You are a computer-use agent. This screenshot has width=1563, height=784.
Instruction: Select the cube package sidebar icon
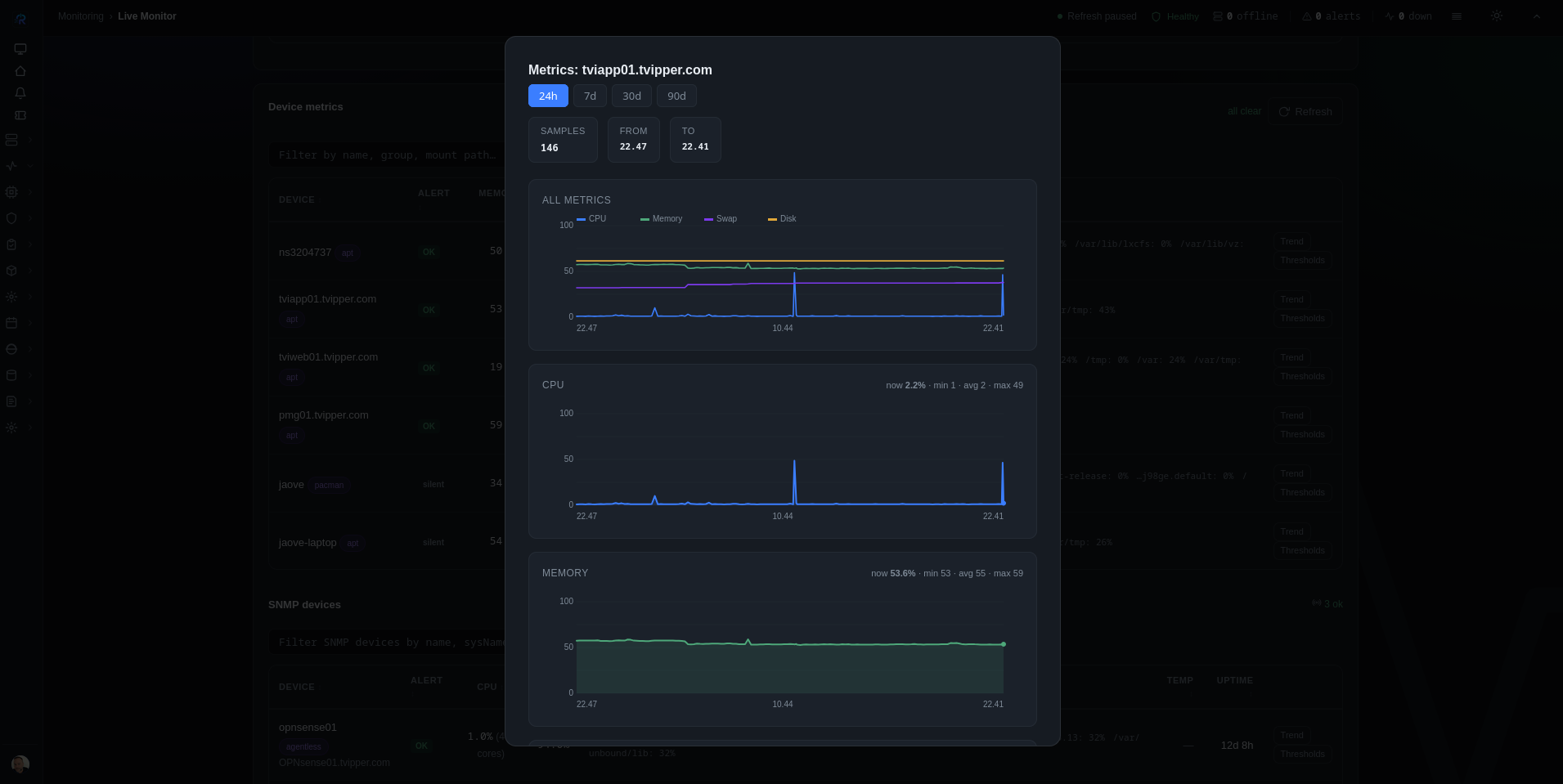tap(11, 271)
